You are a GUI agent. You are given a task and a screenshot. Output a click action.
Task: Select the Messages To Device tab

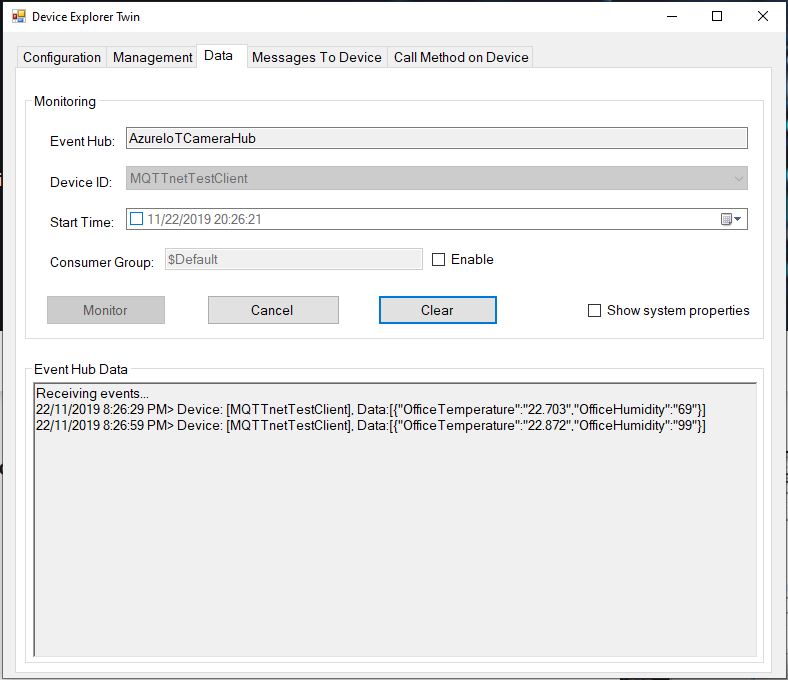pos(316,57)
